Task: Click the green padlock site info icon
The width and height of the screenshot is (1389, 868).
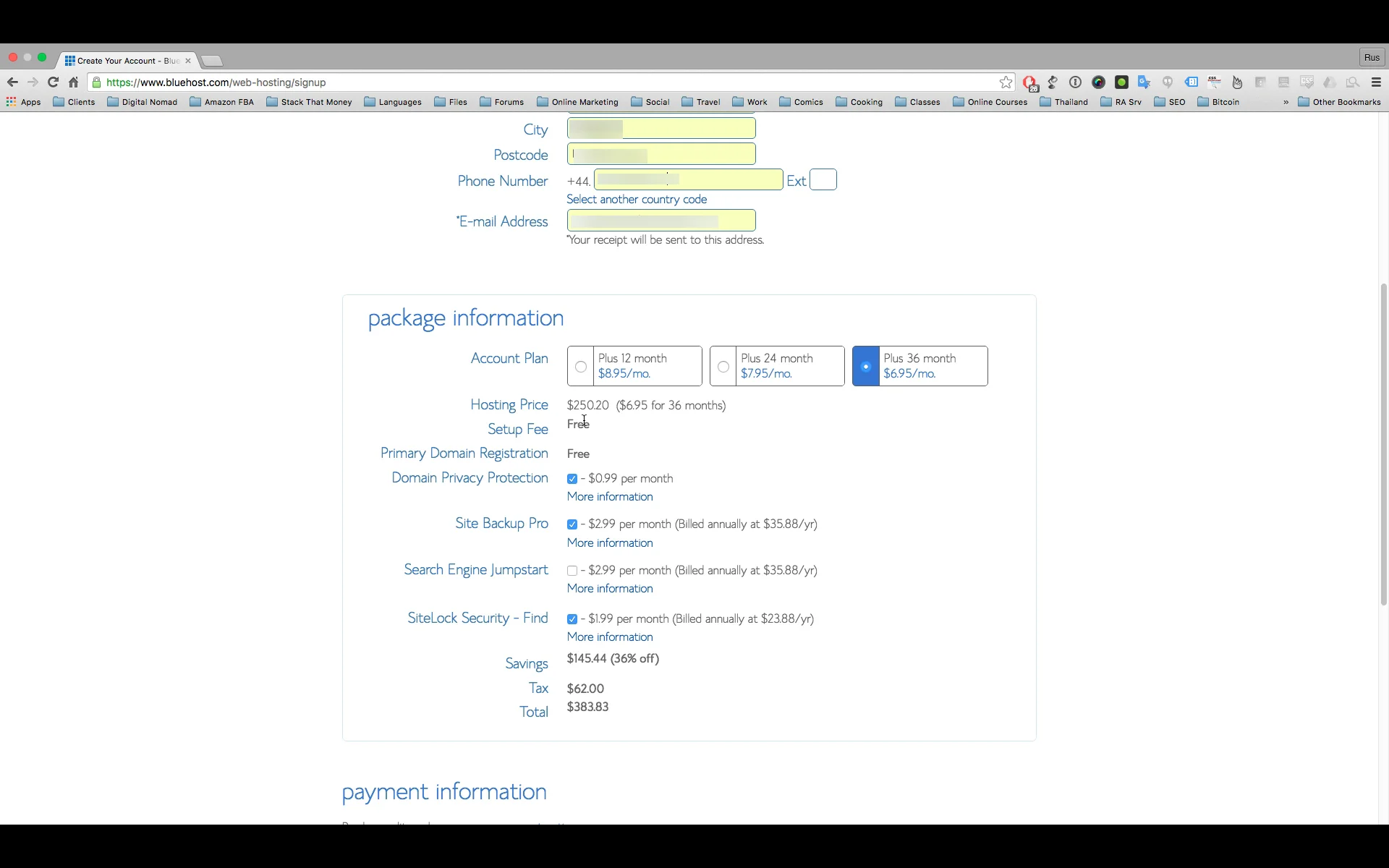Action: click(x=97, y=82)
